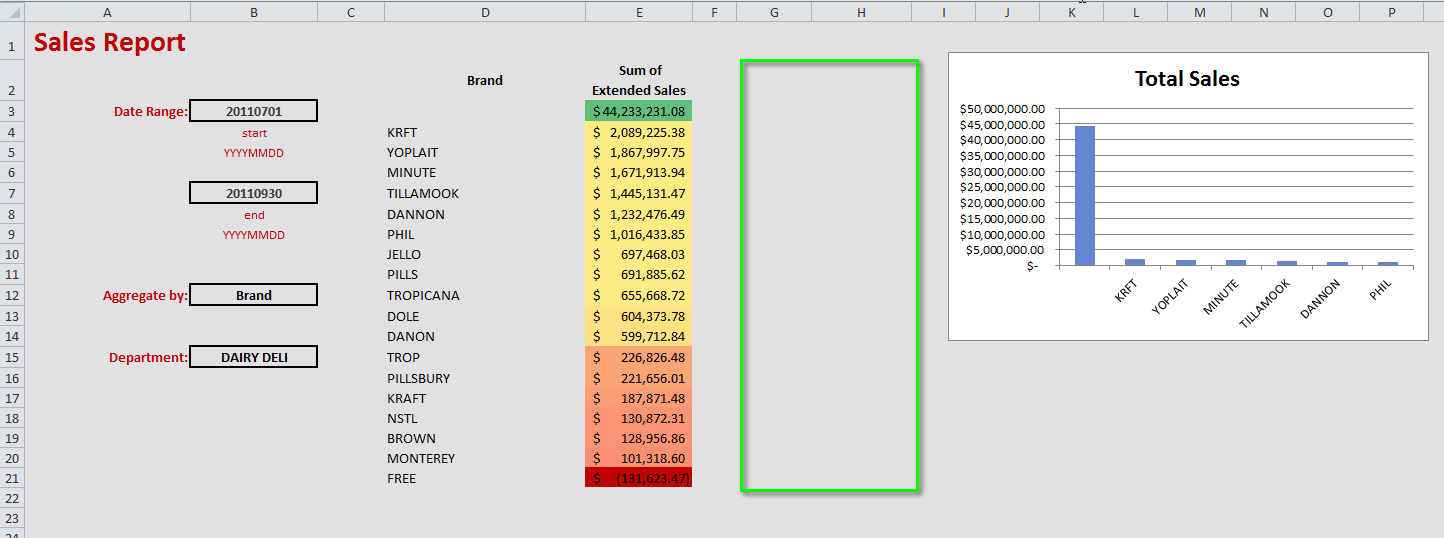
Task: Select the sales value 101,318.60
Action: pyautogui.click(x=639, y=458)
